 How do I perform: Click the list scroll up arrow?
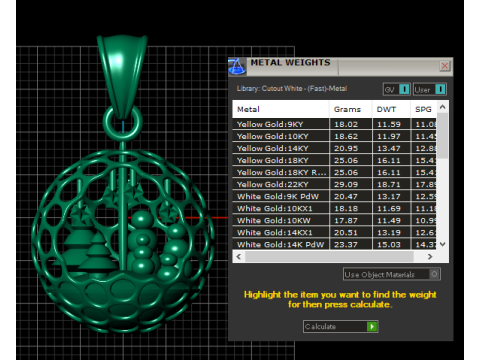(x=443, y=107)
